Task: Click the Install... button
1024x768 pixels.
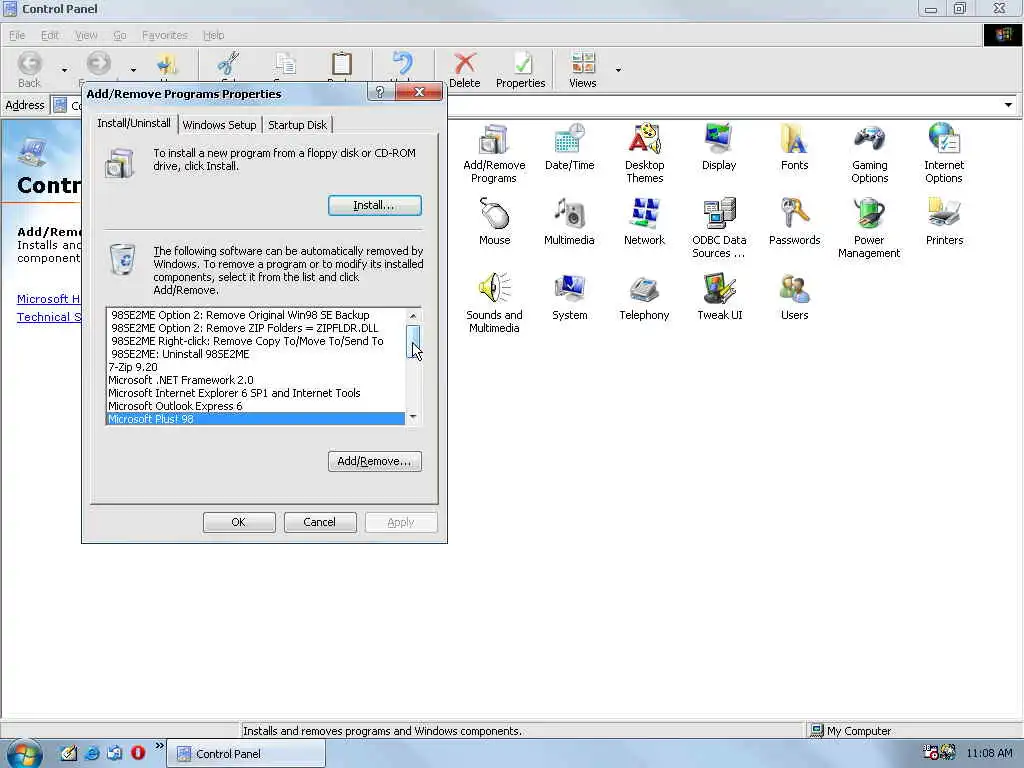Action: coord(375,205)
